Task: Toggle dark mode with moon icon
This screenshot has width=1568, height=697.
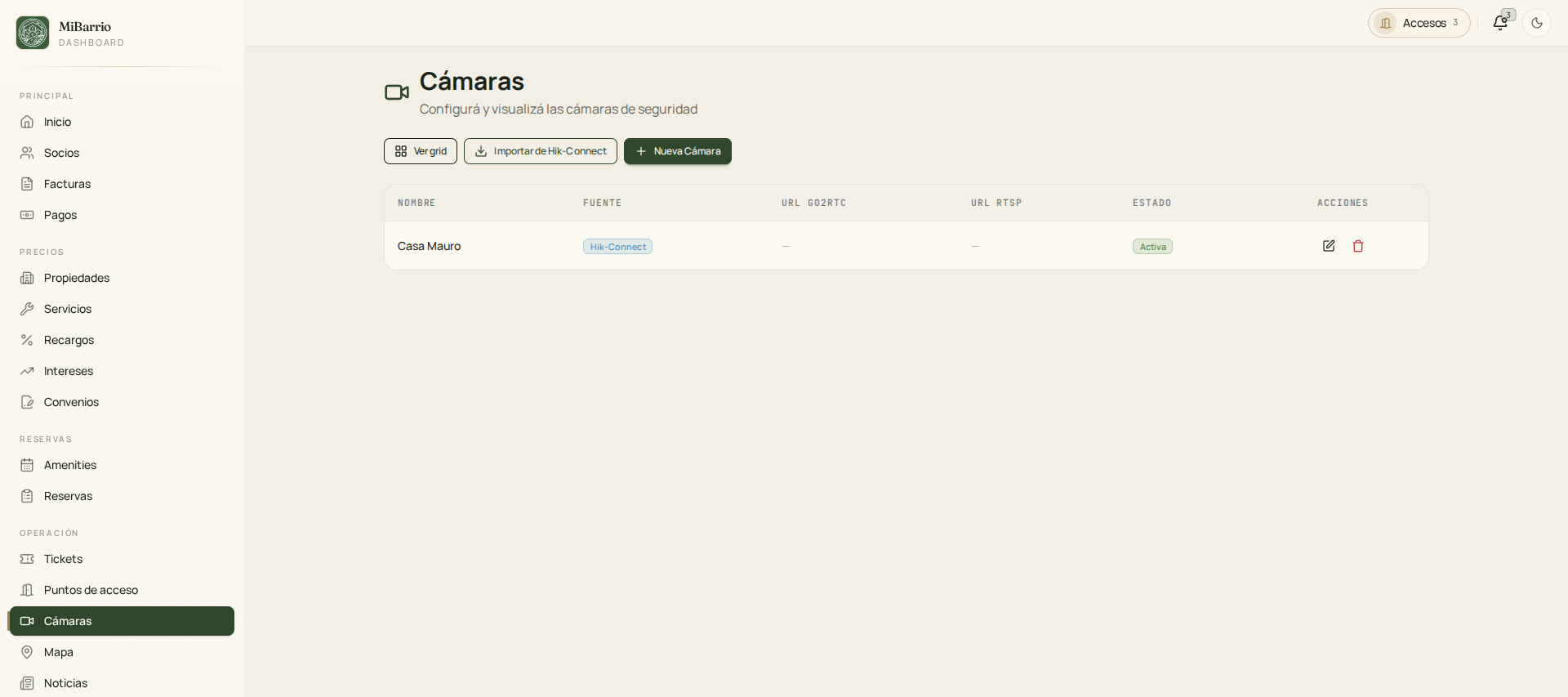Action: (1537, 23)
